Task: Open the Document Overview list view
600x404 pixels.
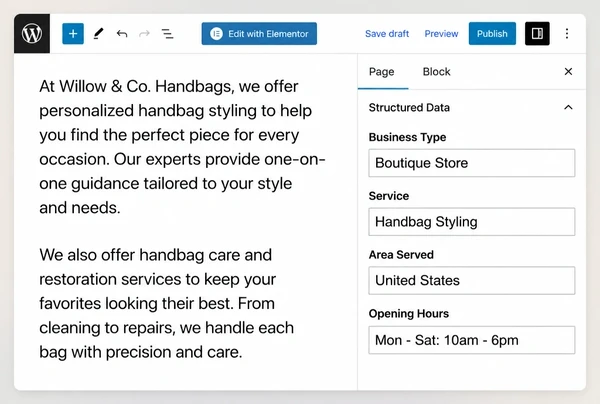Action: 167,34
